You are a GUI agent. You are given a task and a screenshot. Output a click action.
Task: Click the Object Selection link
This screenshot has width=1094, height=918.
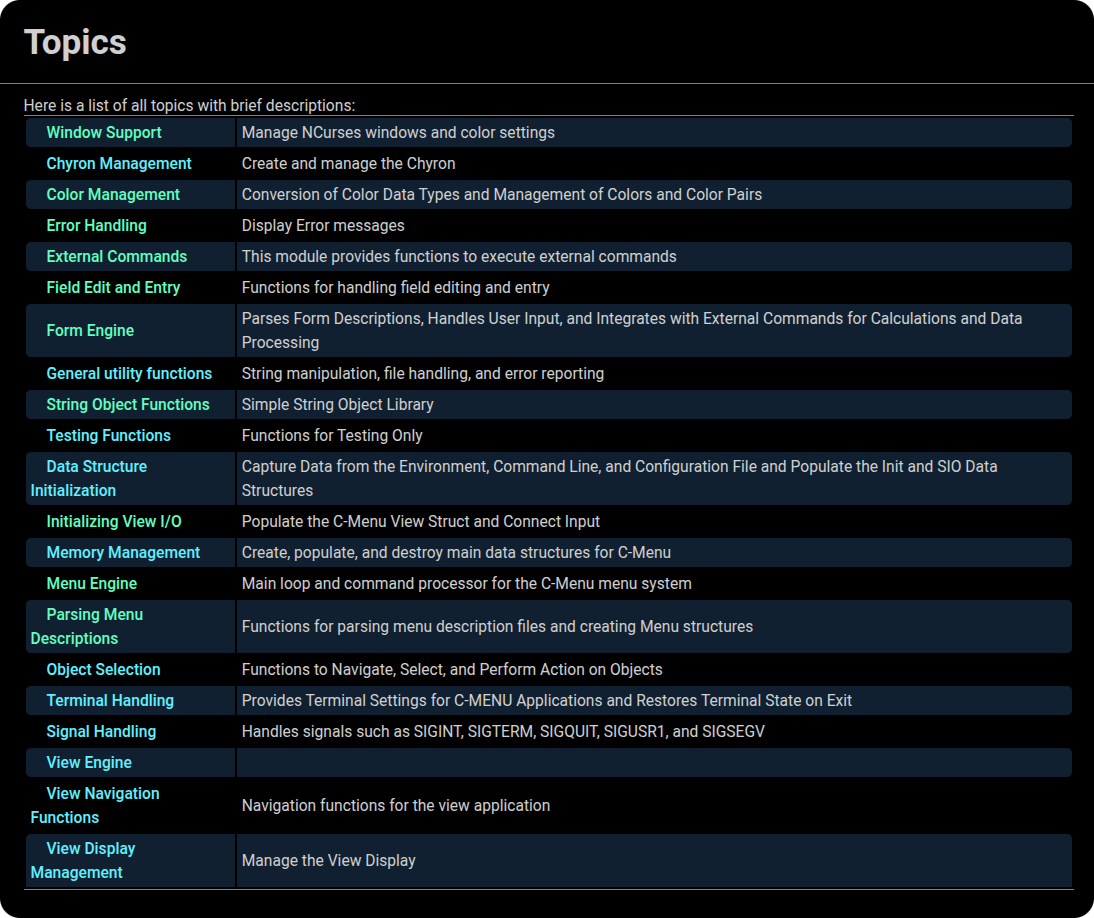pyautogui.click(x=103, y=669)
